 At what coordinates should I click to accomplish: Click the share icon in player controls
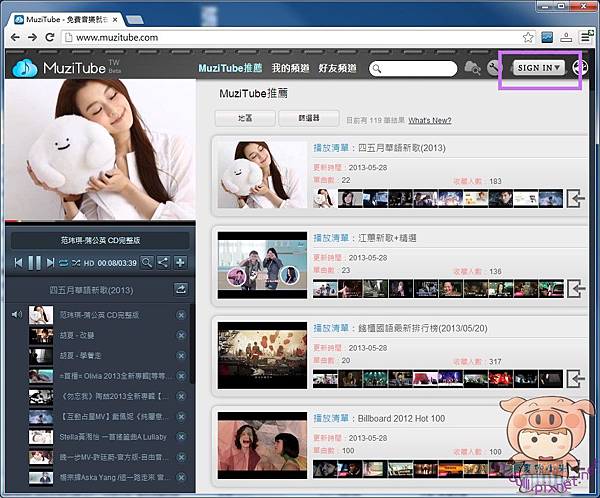[163, 263]
